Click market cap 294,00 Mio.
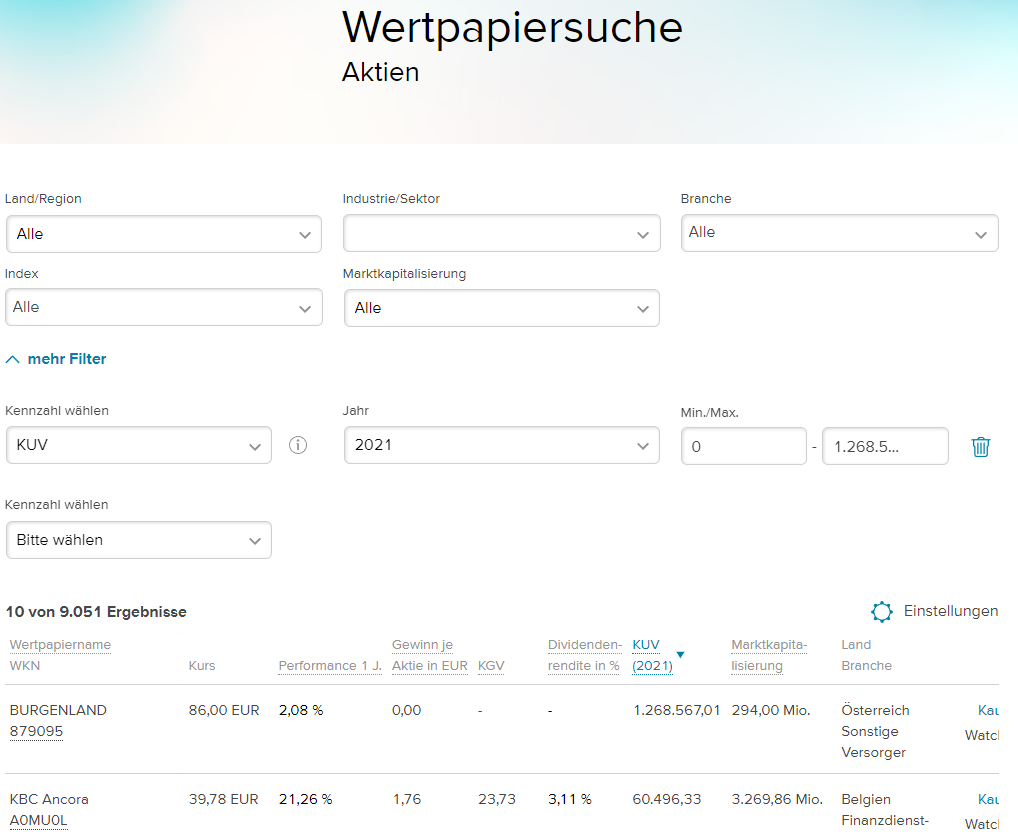This screenshot has width=1018, height=836. [x=771, y=711]
